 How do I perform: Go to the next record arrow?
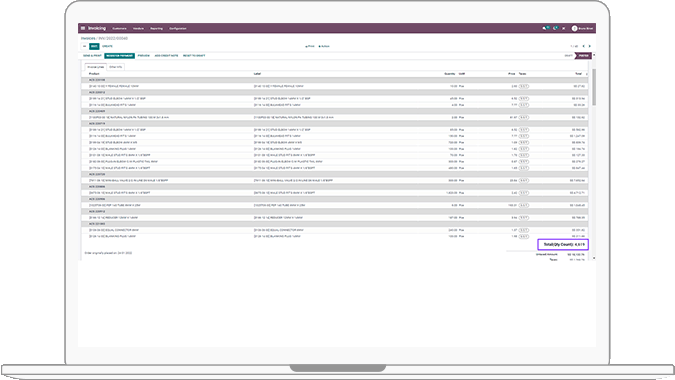[x=590, y=46]
